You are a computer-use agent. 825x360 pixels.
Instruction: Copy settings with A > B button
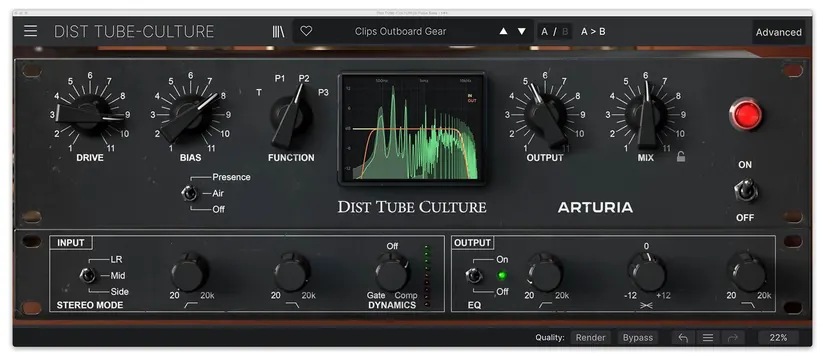pyautogui.click(x=593, y=32)
